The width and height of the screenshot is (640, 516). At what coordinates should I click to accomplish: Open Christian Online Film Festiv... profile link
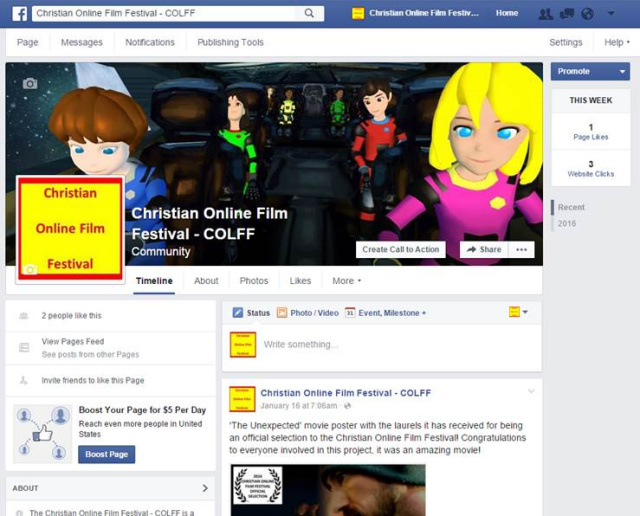(424, 13)
